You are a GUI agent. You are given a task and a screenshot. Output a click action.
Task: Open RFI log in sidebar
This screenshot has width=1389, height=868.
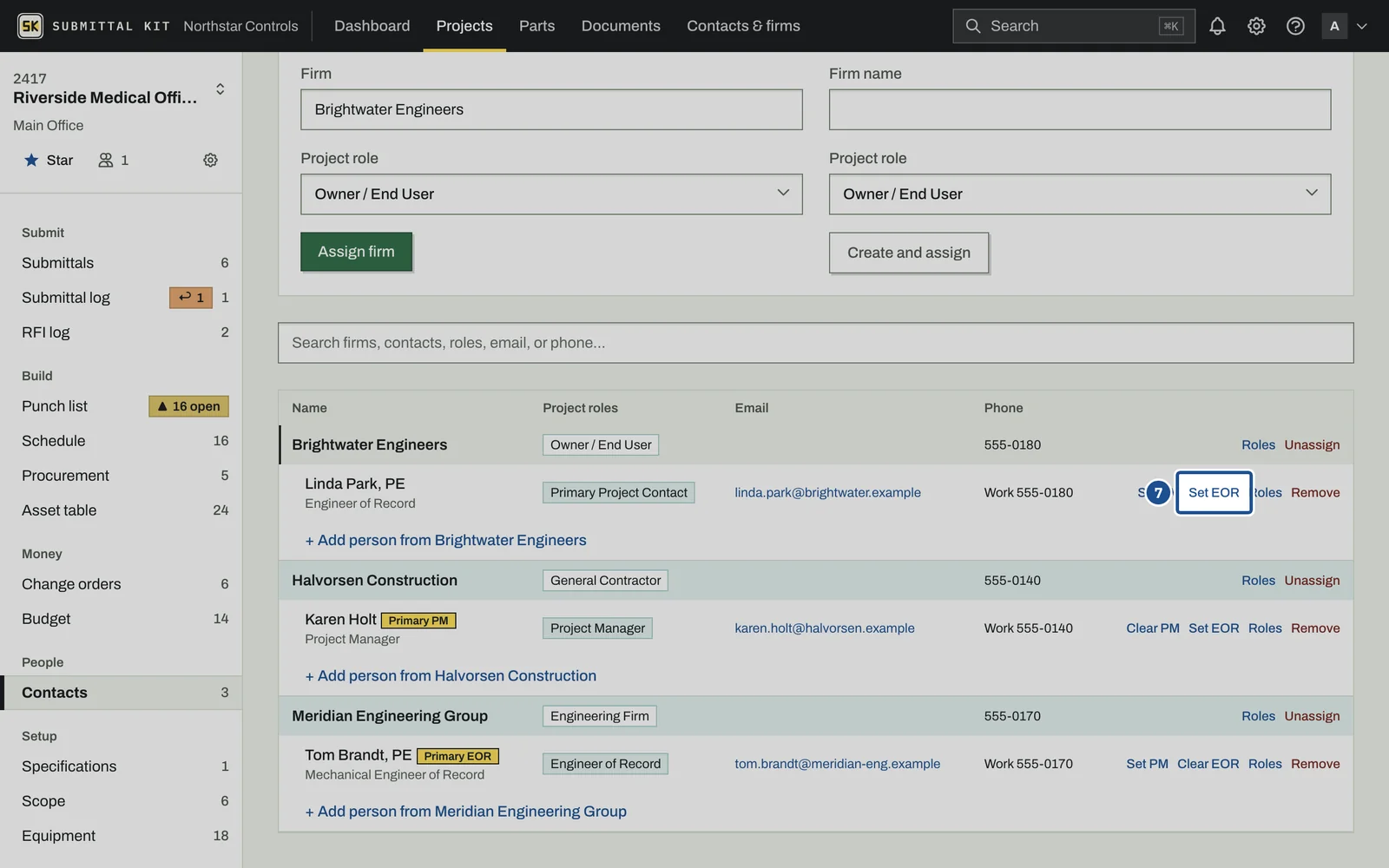tap(122, 332)
